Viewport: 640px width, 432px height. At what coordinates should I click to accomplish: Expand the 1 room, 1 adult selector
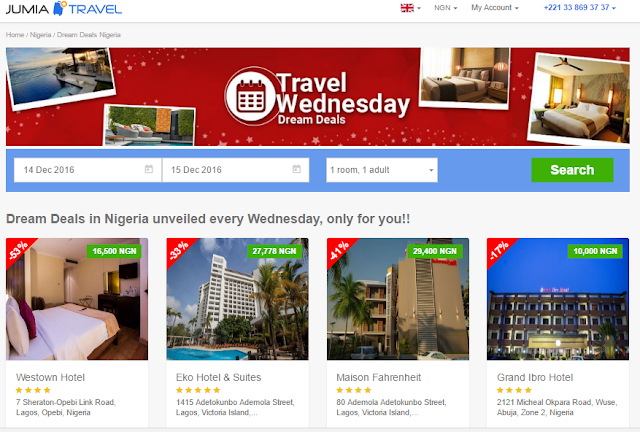tap(382, 170)
